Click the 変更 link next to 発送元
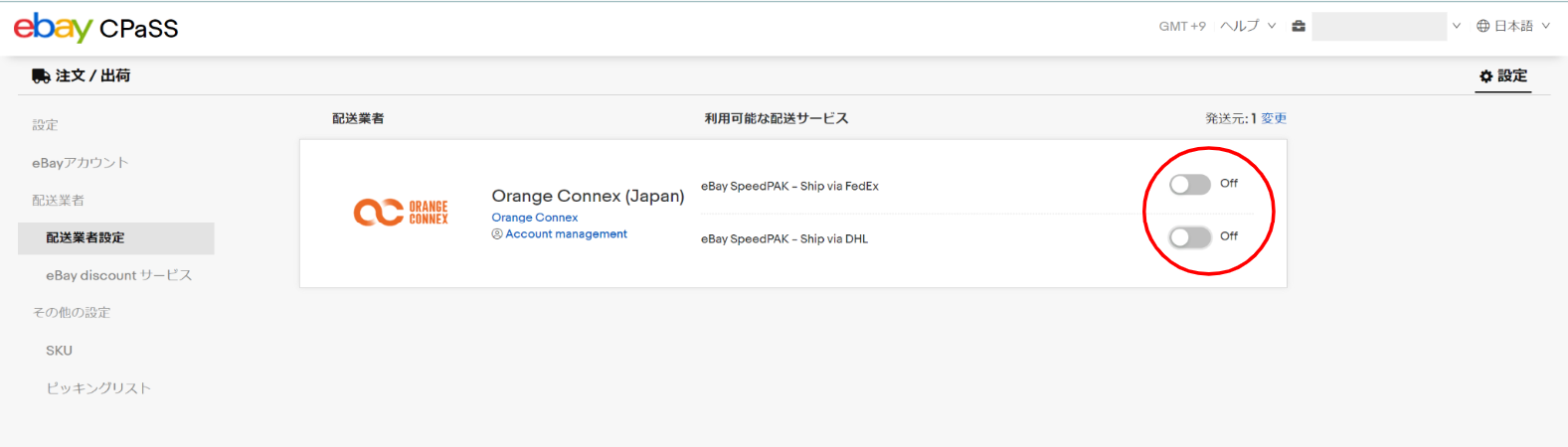 [x=1274, y=118]
